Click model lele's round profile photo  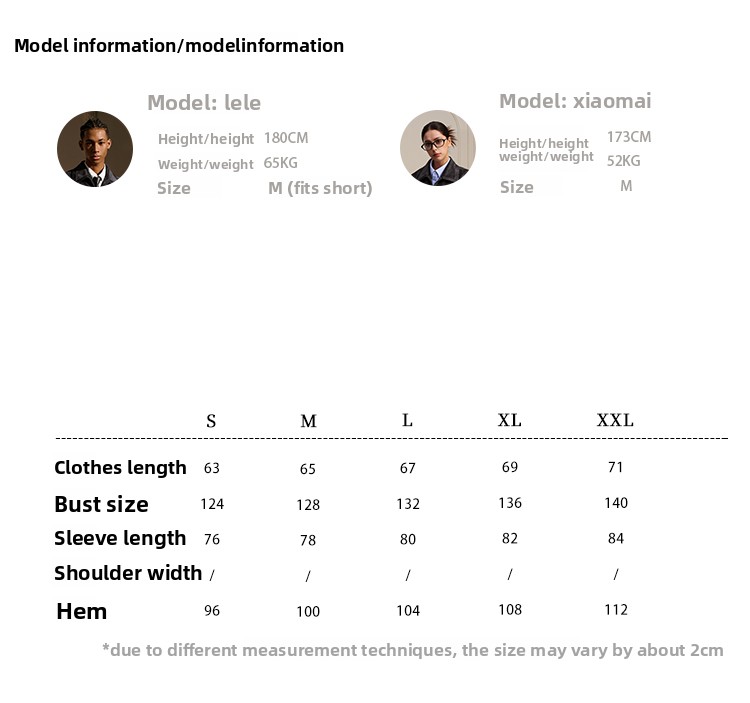(x=95, y=149)
